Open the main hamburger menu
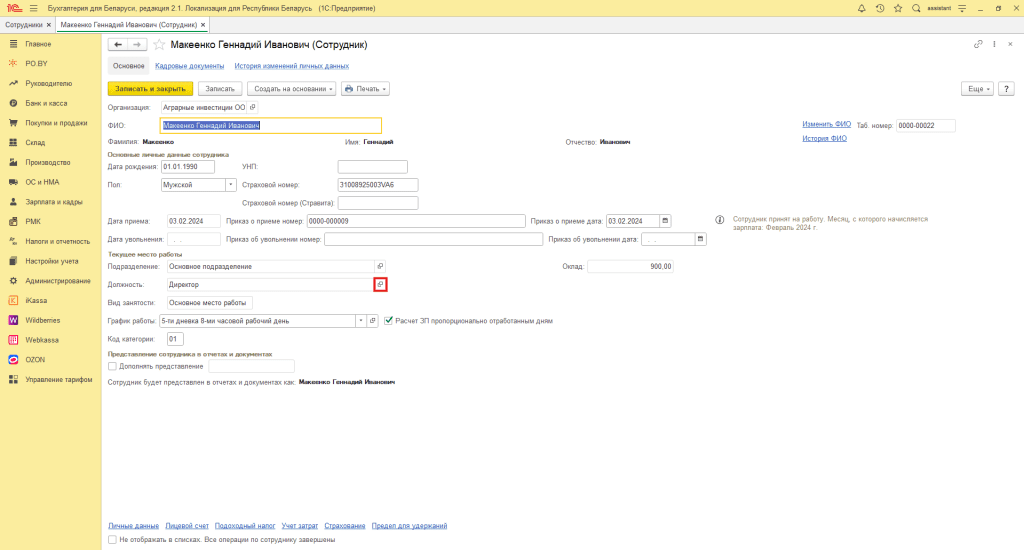 [x=33, y=8]
